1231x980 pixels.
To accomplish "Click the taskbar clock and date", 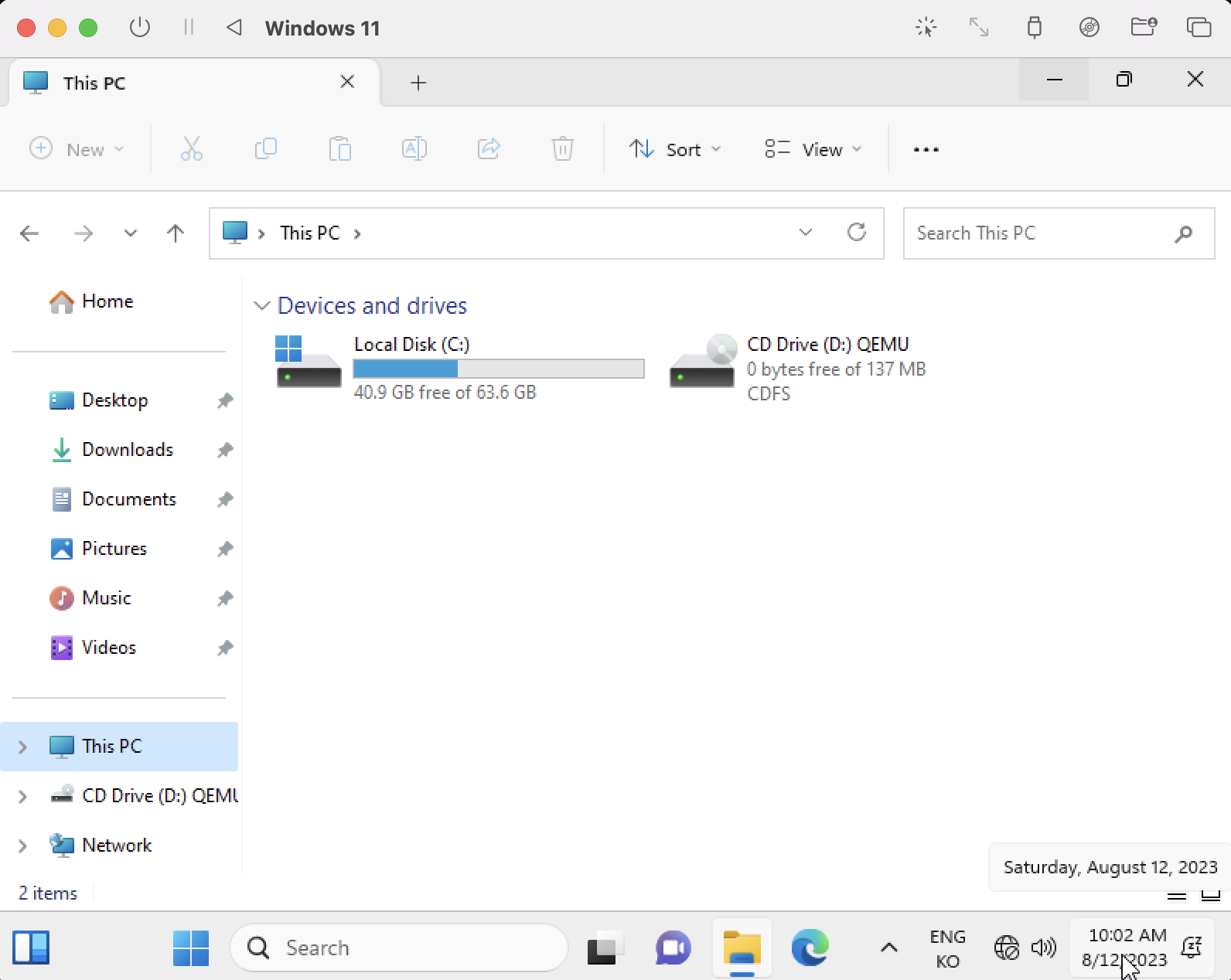I will point(1125,948).
